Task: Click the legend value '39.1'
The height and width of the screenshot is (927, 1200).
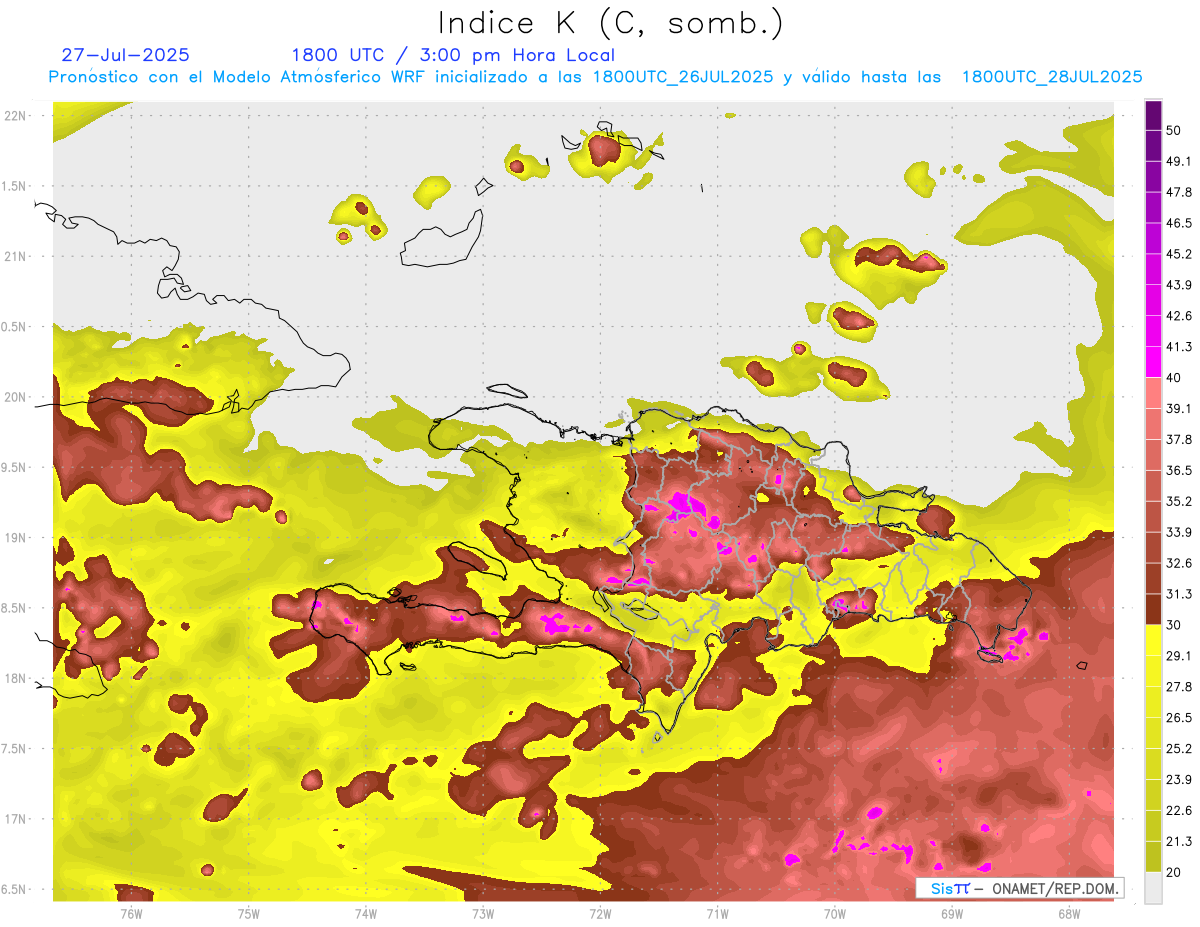Action: (x=1178, y=409)
